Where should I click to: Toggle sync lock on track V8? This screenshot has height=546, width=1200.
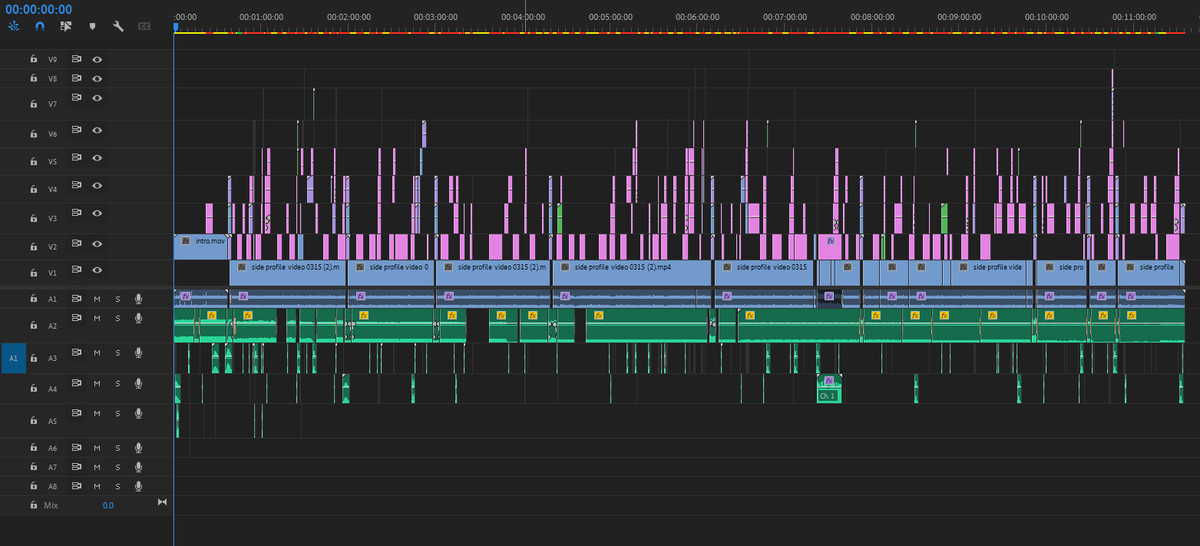click(76, 77)
